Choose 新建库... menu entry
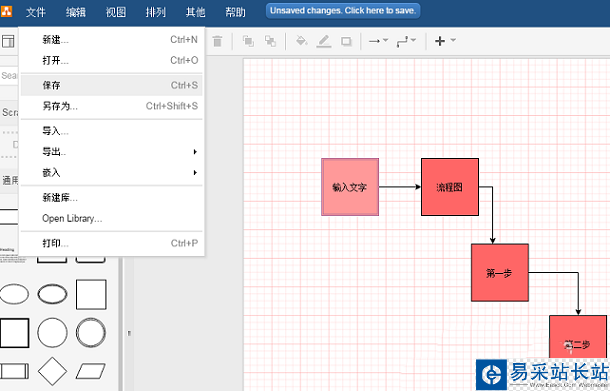This screenshot has height=391, width=610. (x=112, y=198)
